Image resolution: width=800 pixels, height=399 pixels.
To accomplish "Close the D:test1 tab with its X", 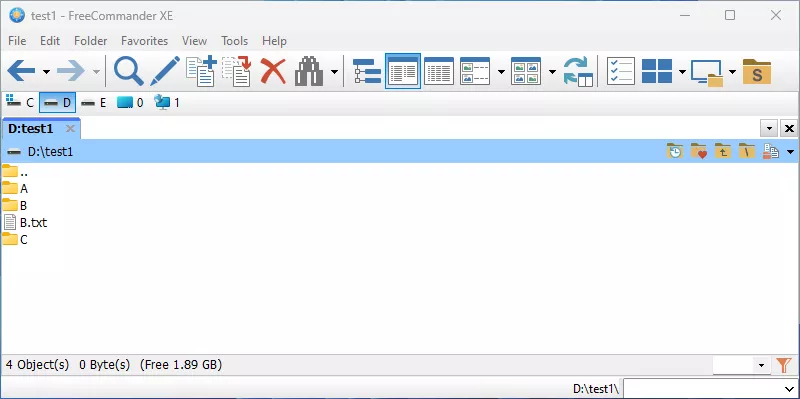I will coord(70,129).
